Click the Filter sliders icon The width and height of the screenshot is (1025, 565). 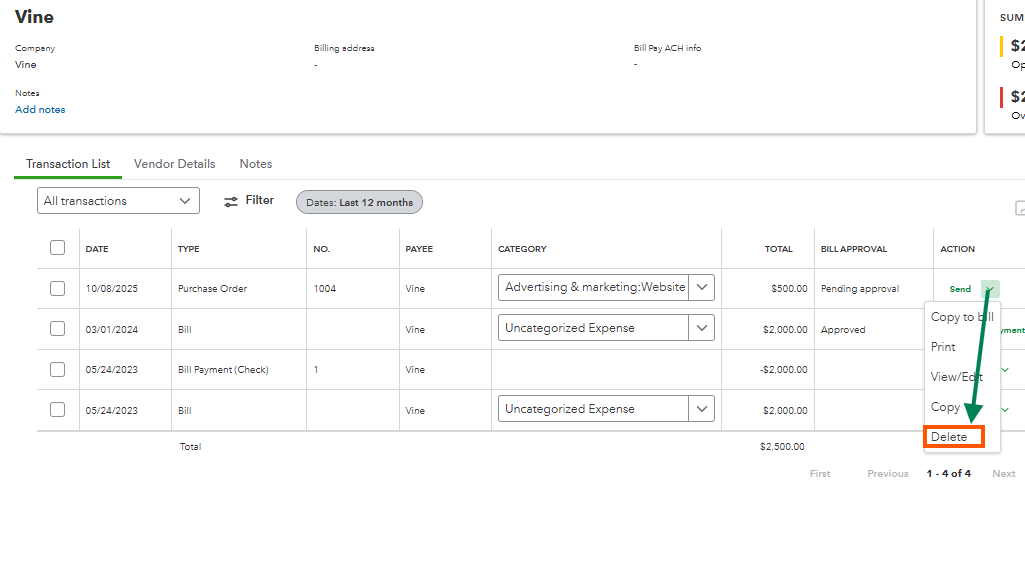click(x=231, y=201)
